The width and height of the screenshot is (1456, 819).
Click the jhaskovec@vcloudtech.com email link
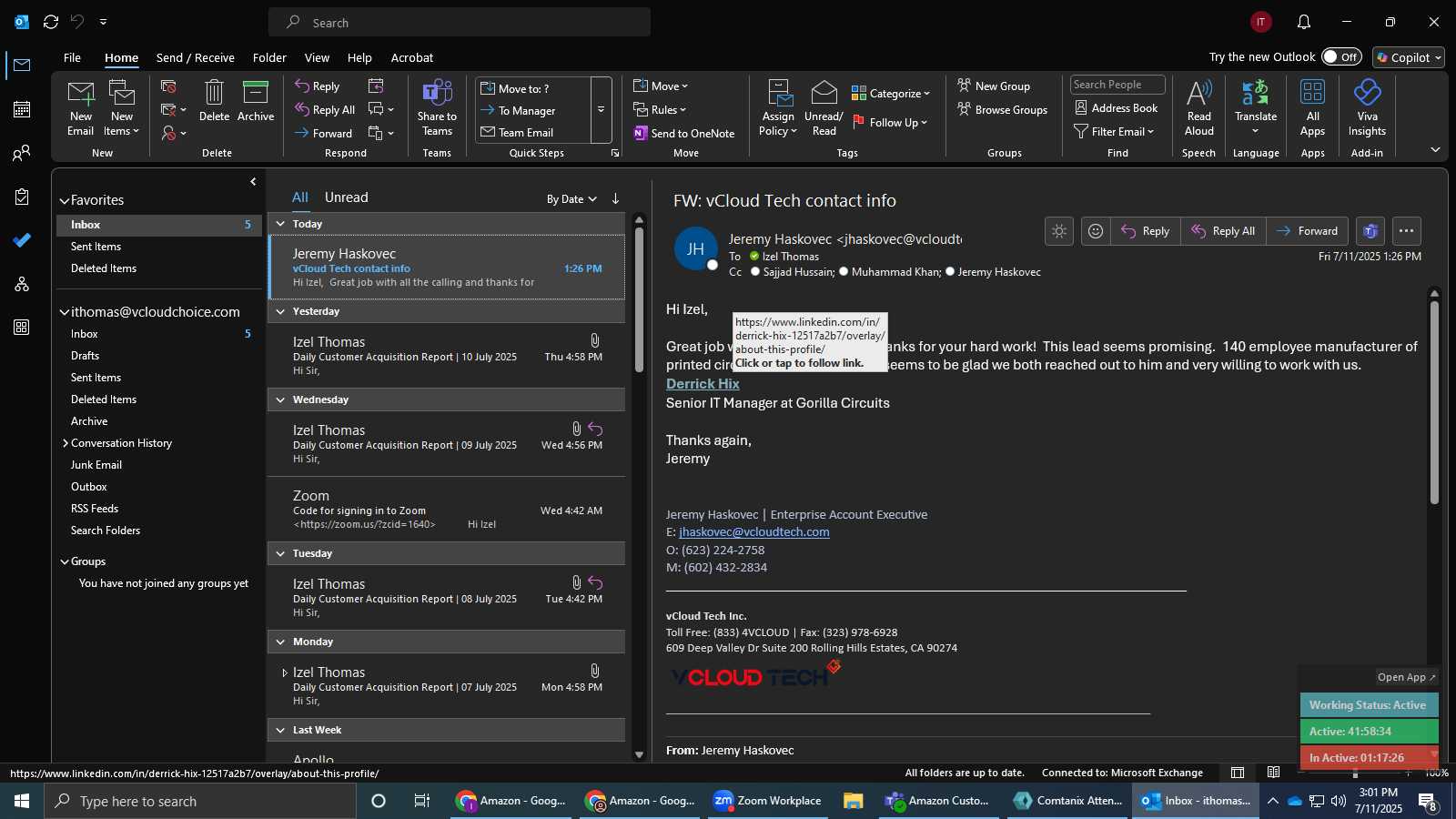(x=754, y=532)
